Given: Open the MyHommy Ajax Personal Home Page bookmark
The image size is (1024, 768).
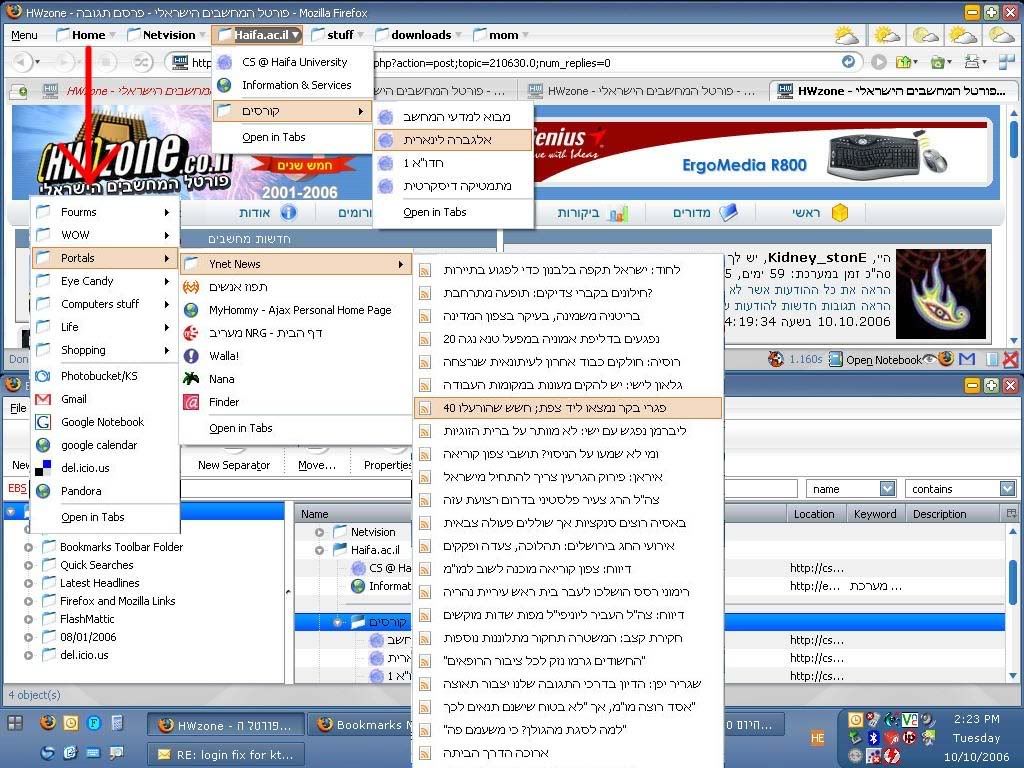Looking at the screenshot, I should 295,310.
